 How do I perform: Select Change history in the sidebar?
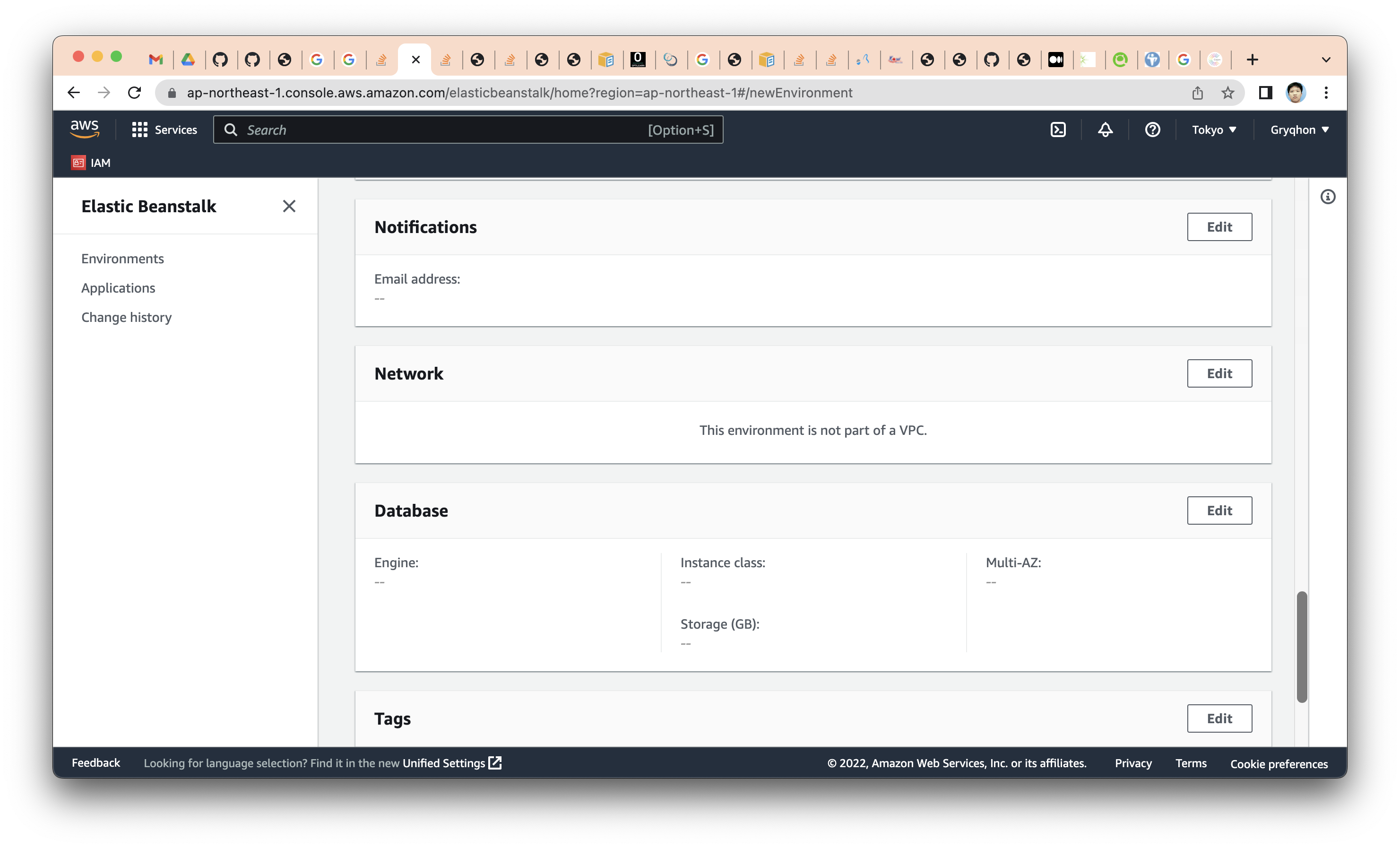pyautogui.click(x=127, y=317)
